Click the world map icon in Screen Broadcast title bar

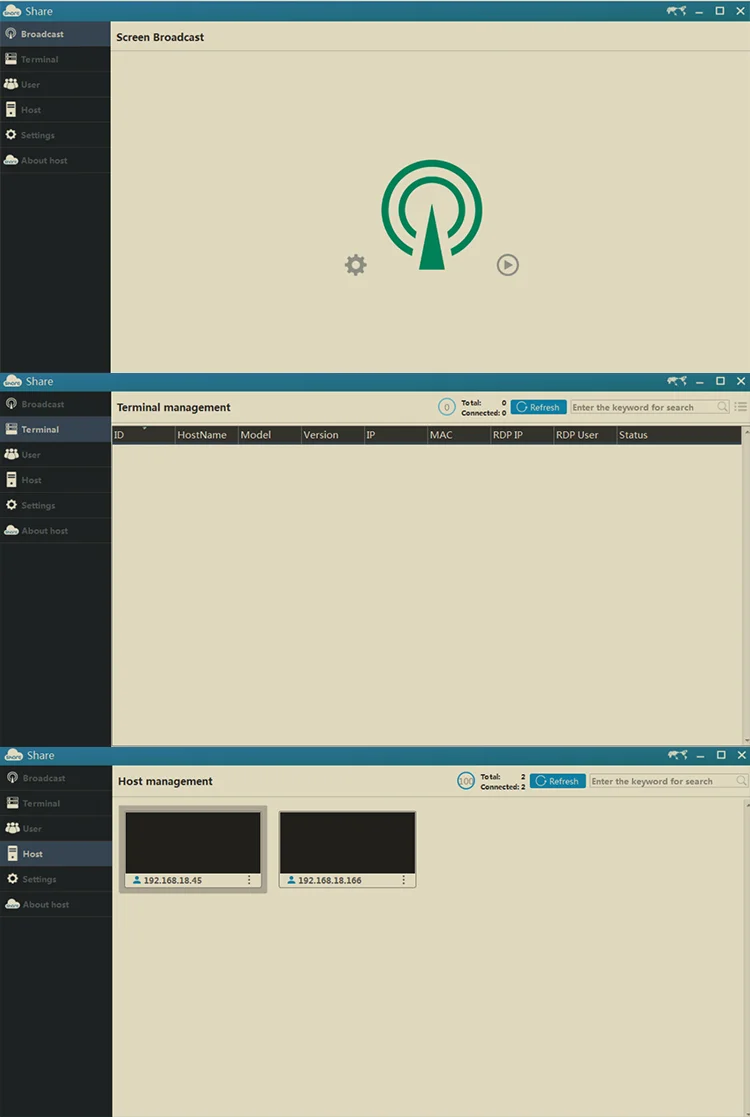[677, 11]
